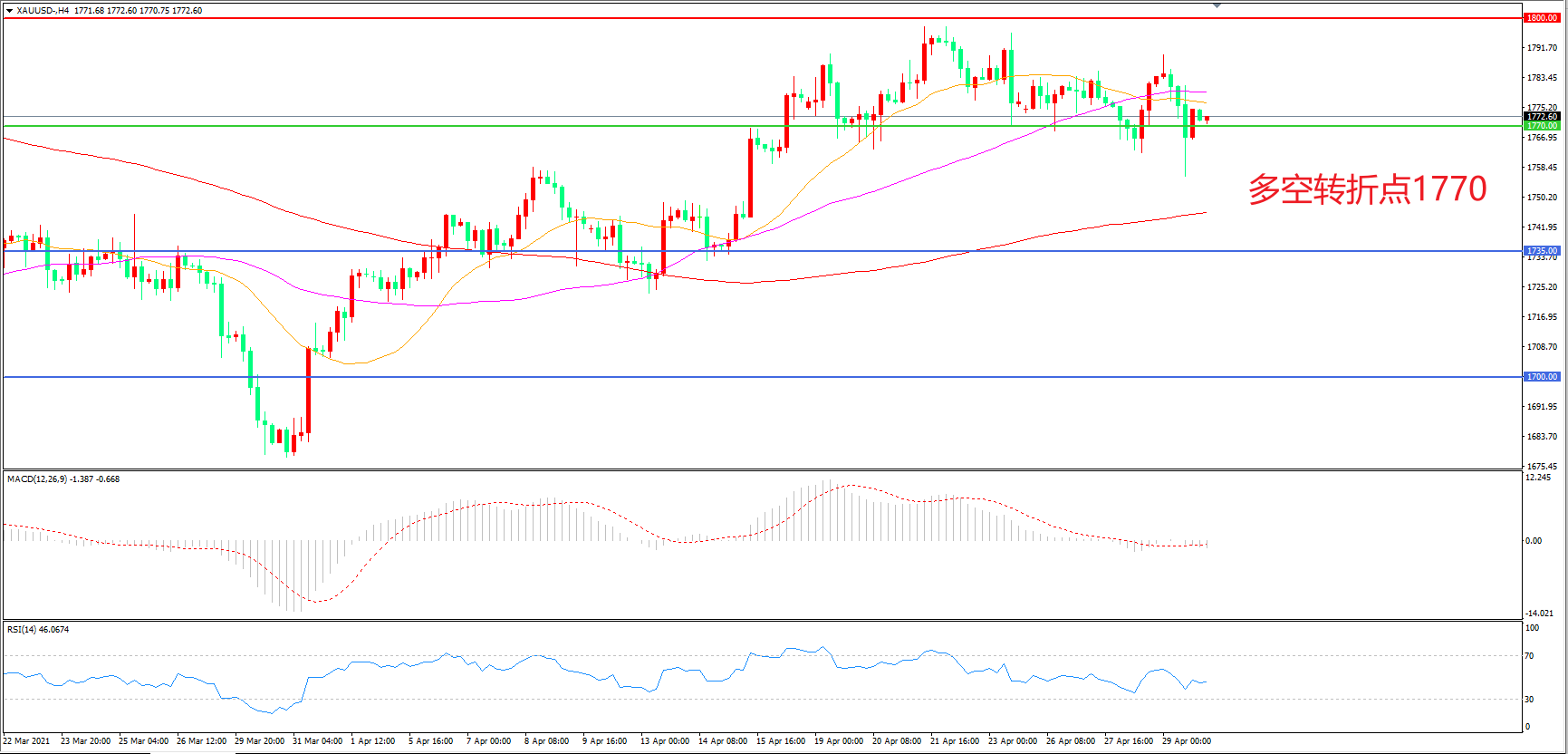Click the RSI scale level 30 label
Viewport: 1568px width, 754px height.
point(1530,700)
